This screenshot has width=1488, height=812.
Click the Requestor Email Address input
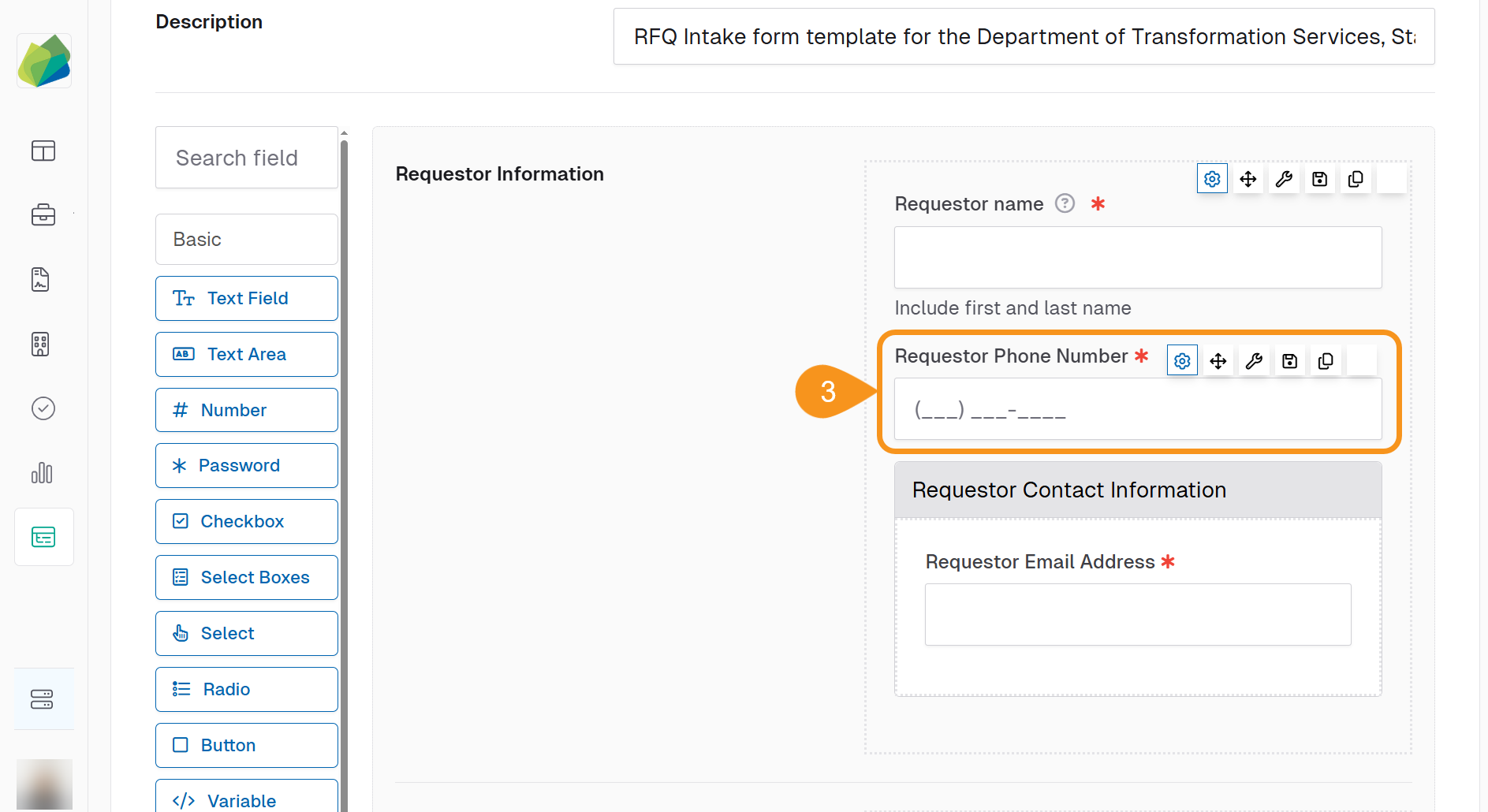(x=1137, y=614)
